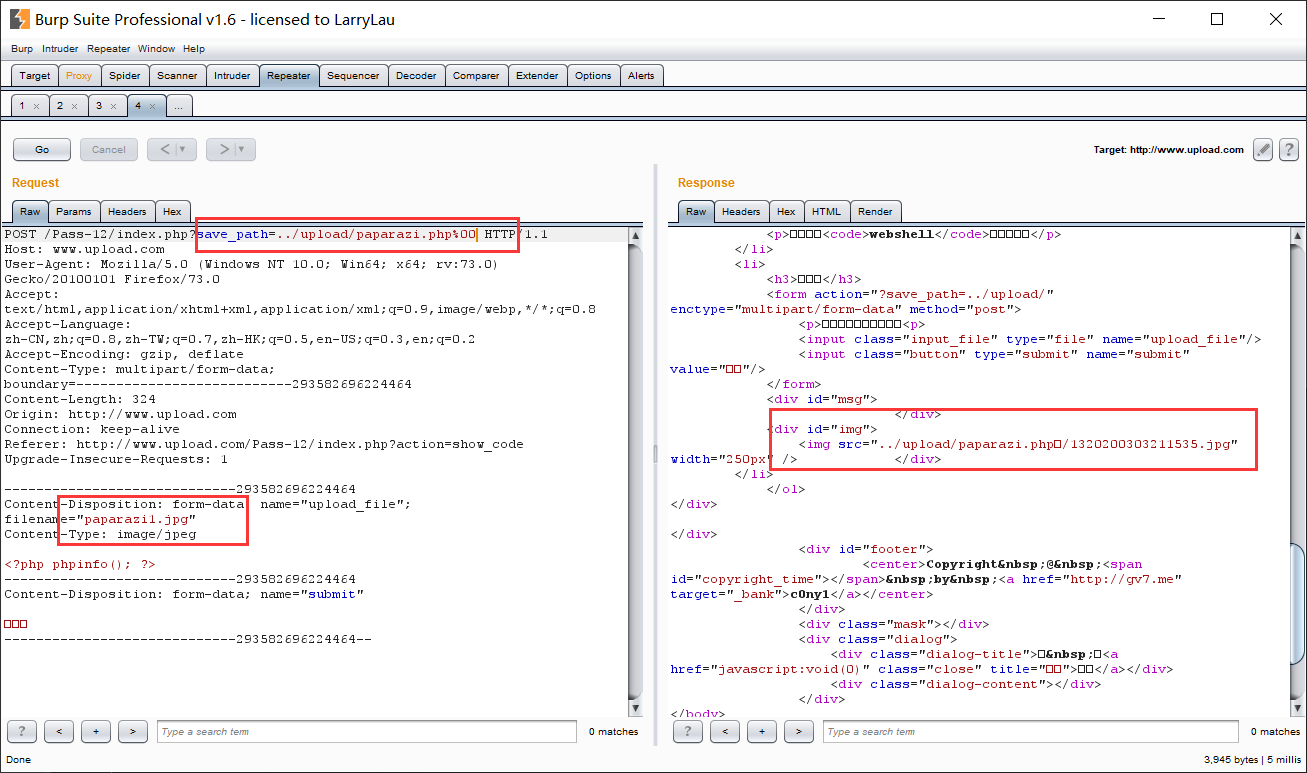
Task: Switch to the Proxy tool tab
Action: click(79, 76)
